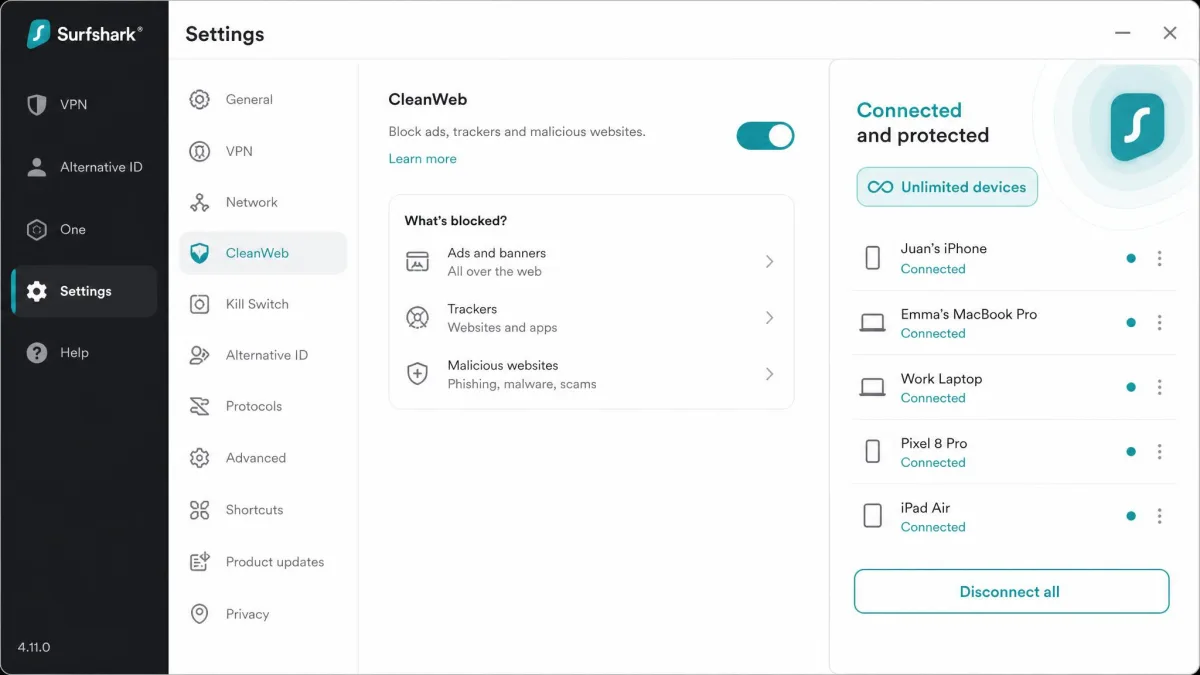Click the green status dot for iPad Air
This screenshot has height=675, width=1200.
click(x=1131, y=516)
